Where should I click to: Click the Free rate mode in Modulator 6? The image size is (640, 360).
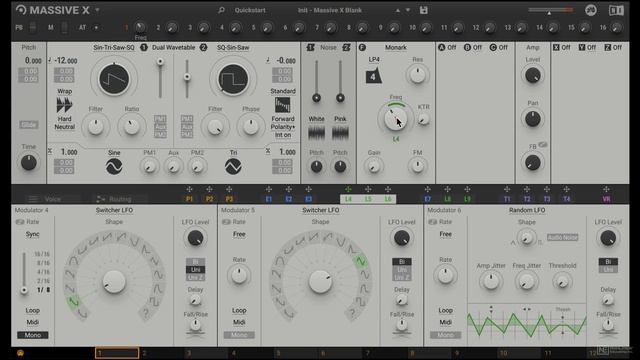(x=445, y=234)
